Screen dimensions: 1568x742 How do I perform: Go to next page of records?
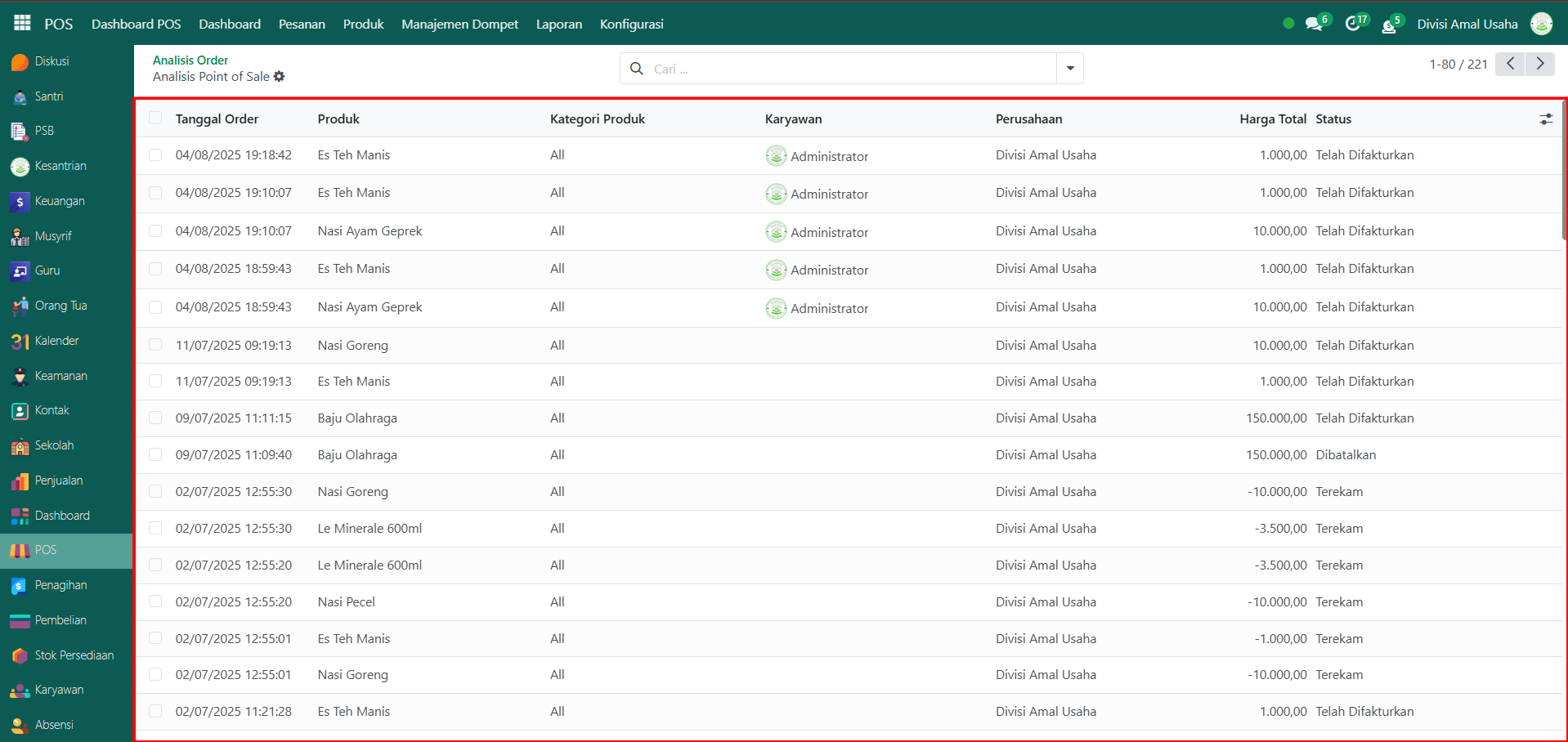pos(1540,64)
